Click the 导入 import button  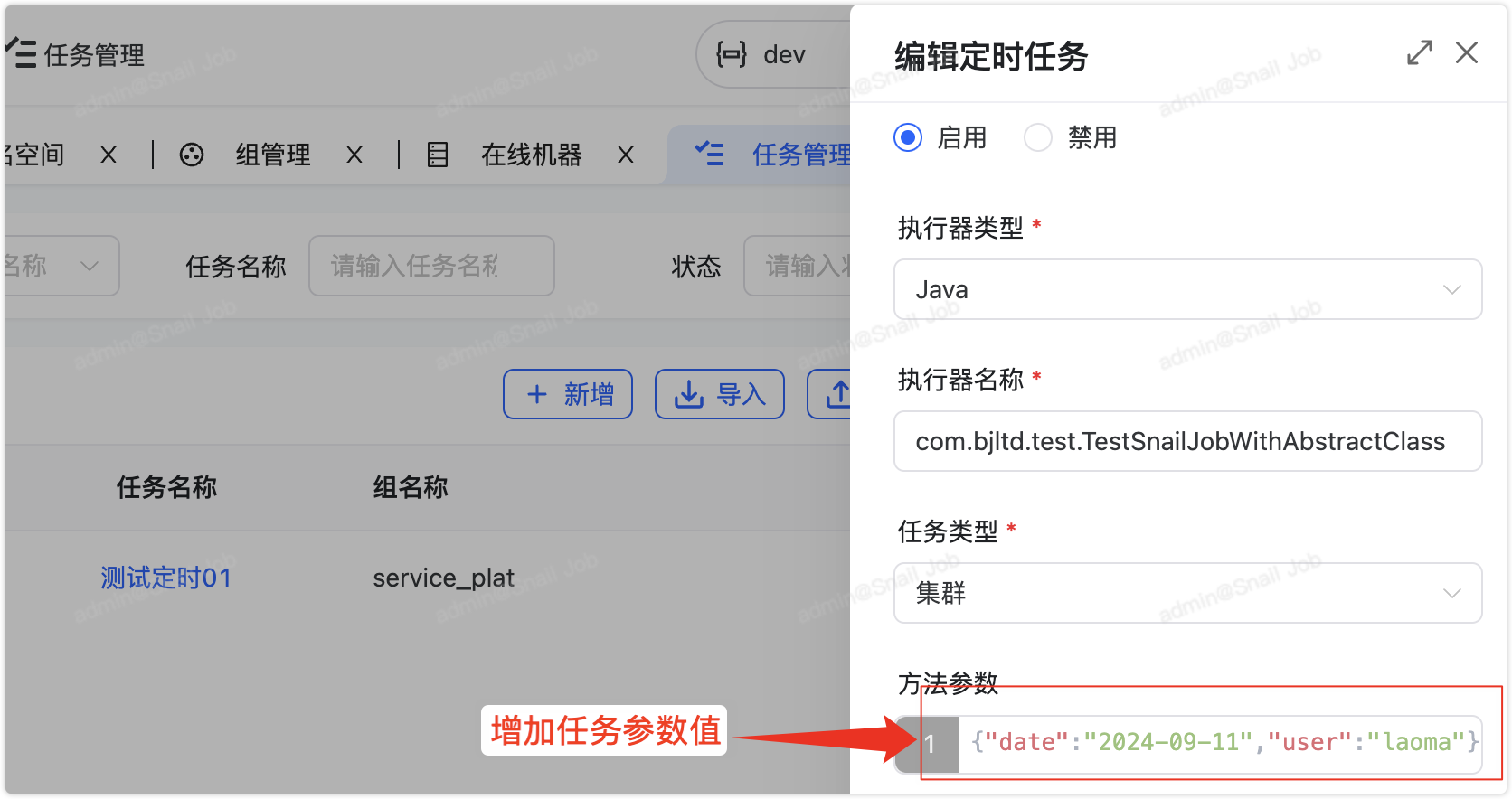pos(720,394)
